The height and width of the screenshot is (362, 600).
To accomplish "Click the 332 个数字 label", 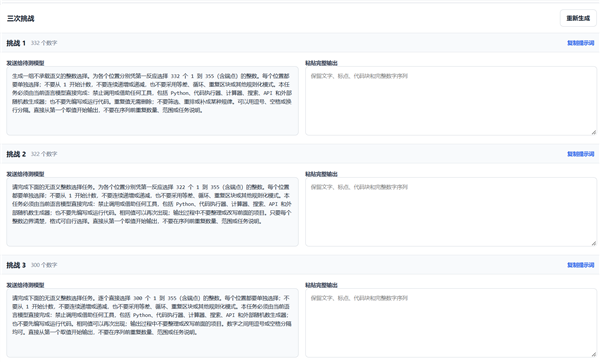I will pos(44,43).
